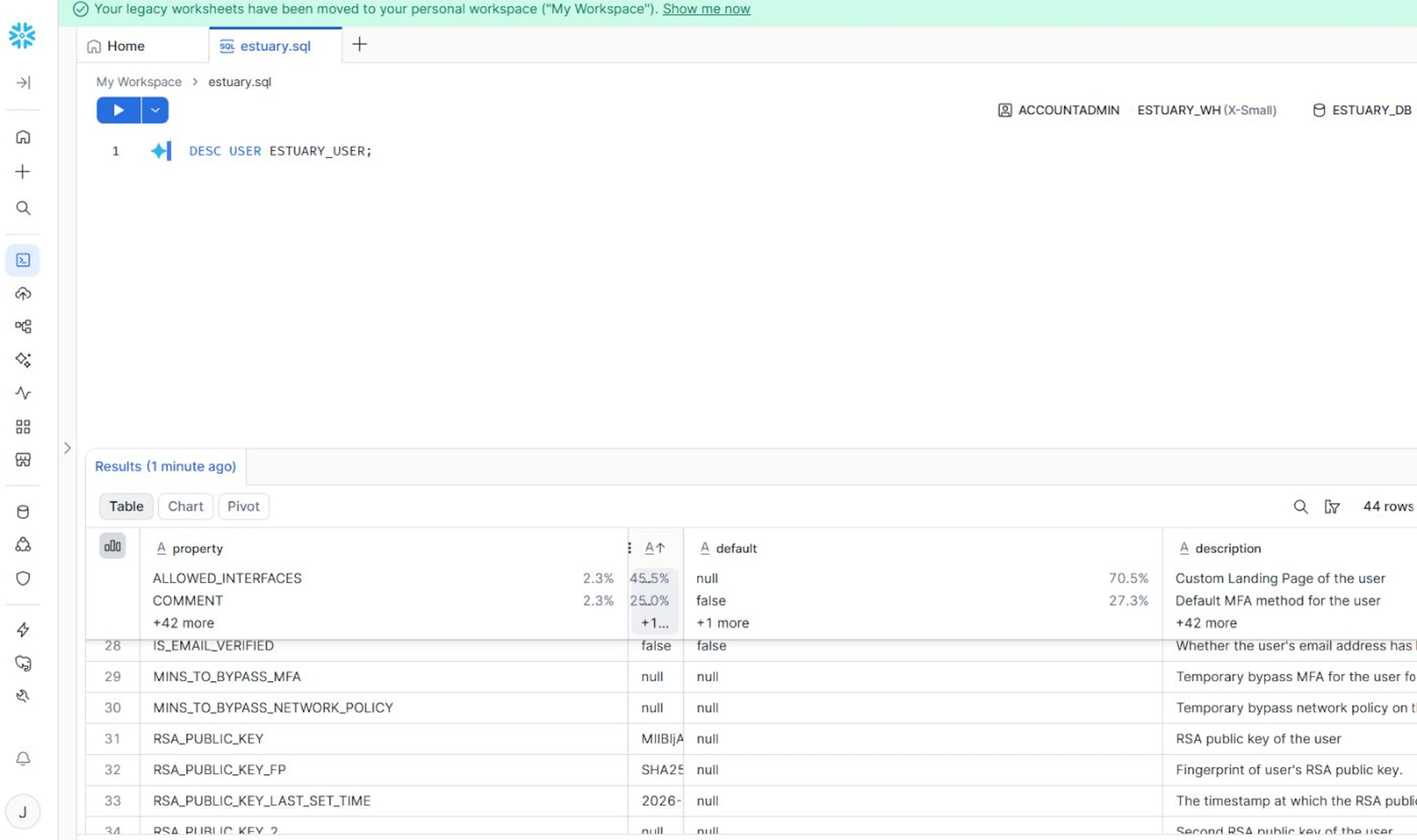Click the Cortex sparkle icon on line 1
Image resolution: width=1417 pixels, height=840 pixels.
click(x=159, y=151)
